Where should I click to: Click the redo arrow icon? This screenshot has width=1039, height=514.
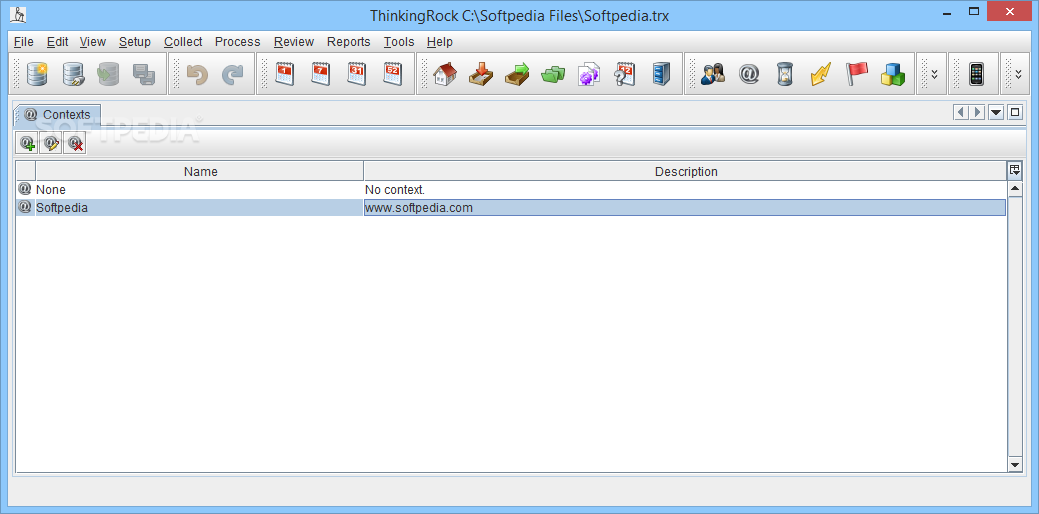tap(233, 74)
